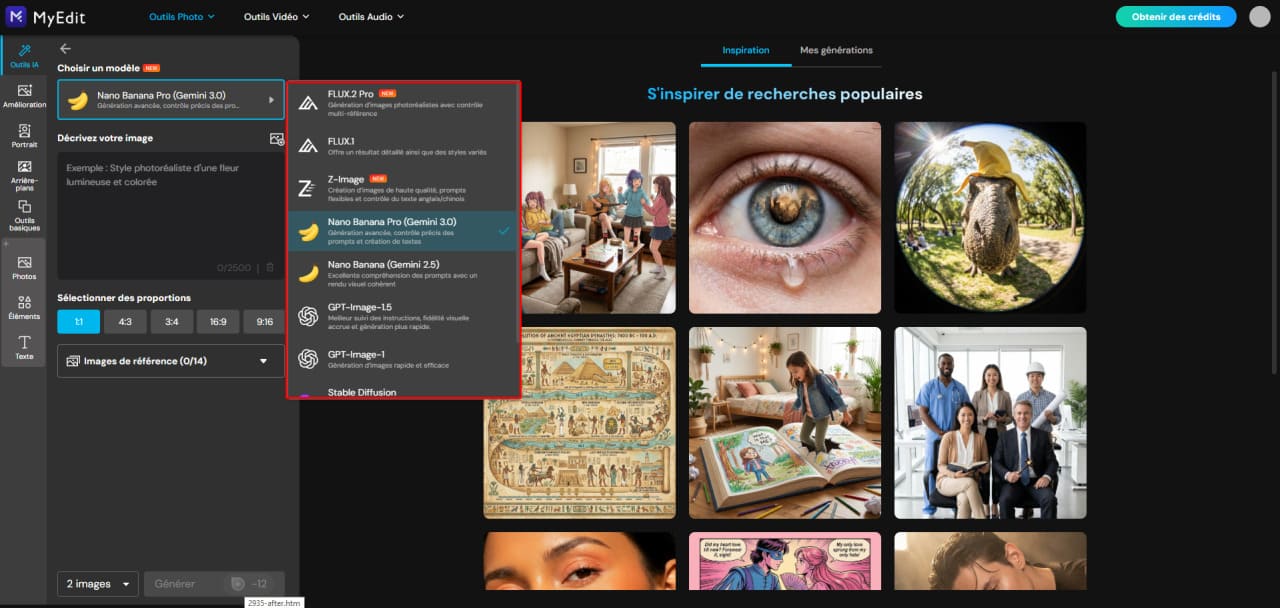Select the 16:9 proportion
This screenshot has height=608, width=1280.
[218, 321]
